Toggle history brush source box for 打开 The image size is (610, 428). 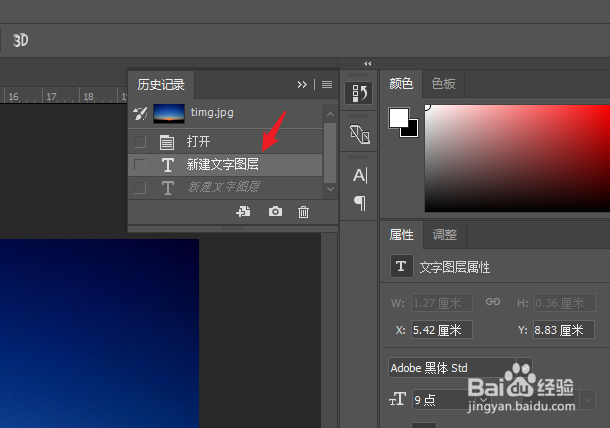(140, 142)
